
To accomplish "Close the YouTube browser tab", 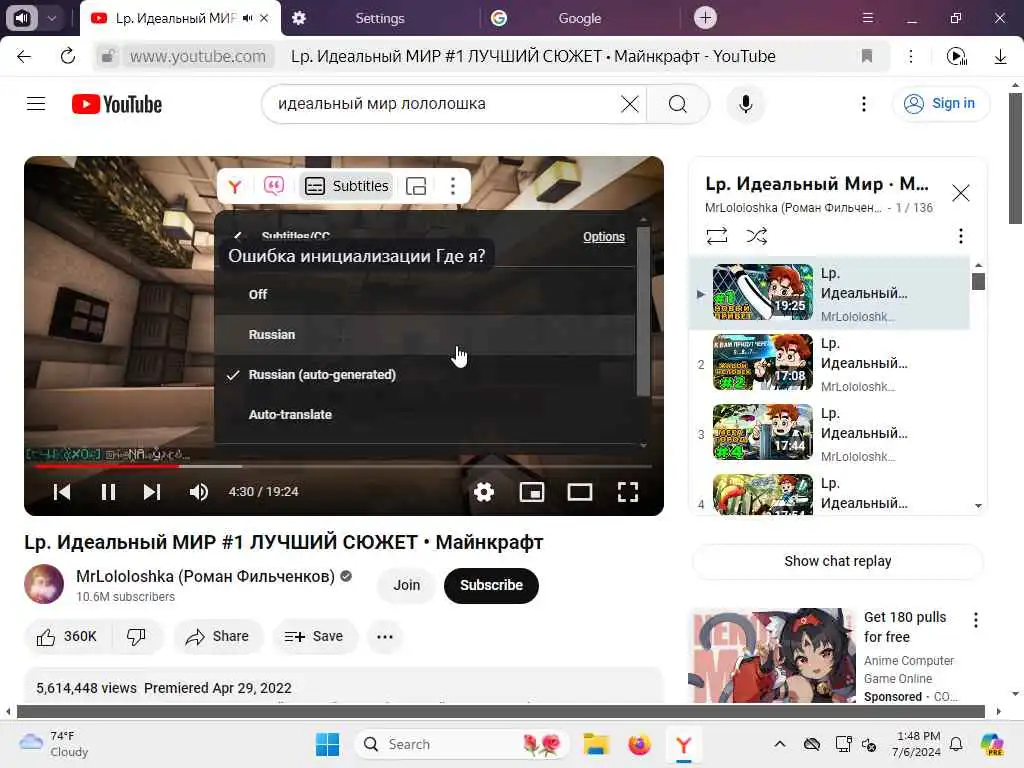I will (264, 18).
